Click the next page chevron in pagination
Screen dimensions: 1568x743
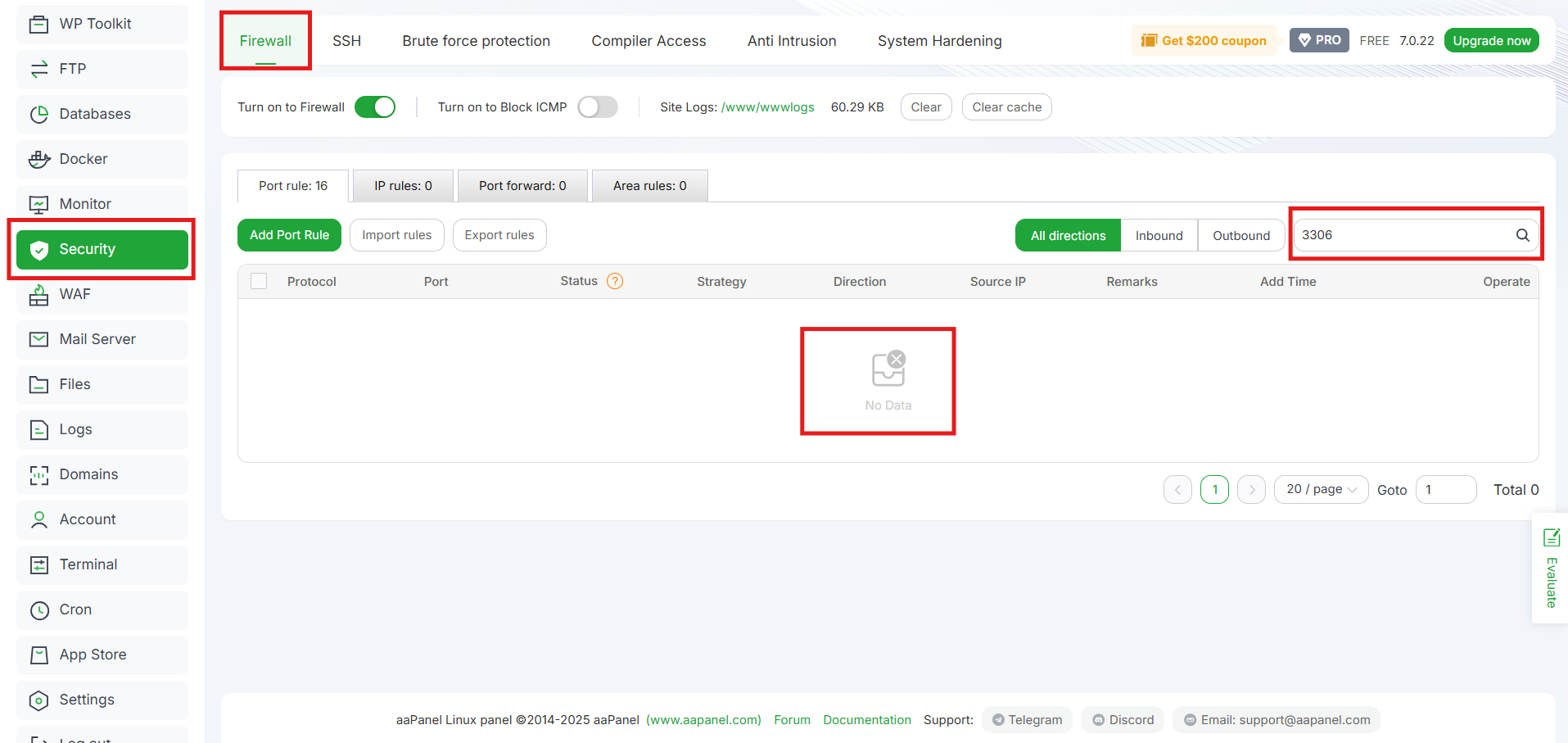pos(1251,489)
